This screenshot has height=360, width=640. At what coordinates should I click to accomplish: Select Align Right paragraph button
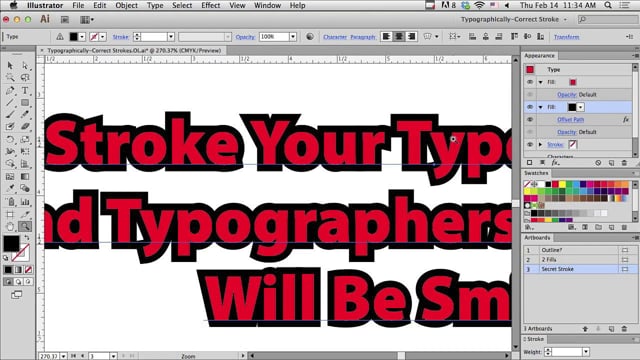click(411, 37)
